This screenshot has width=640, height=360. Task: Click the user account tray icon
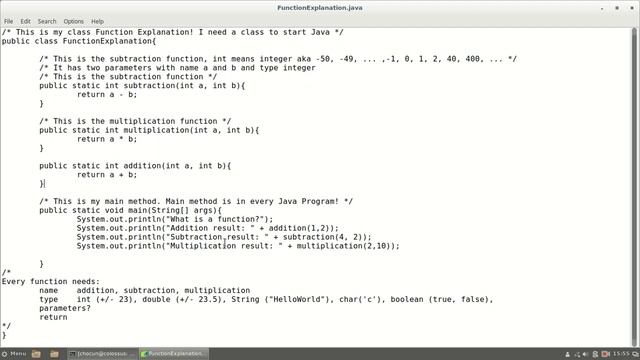[x=567, y=354]
